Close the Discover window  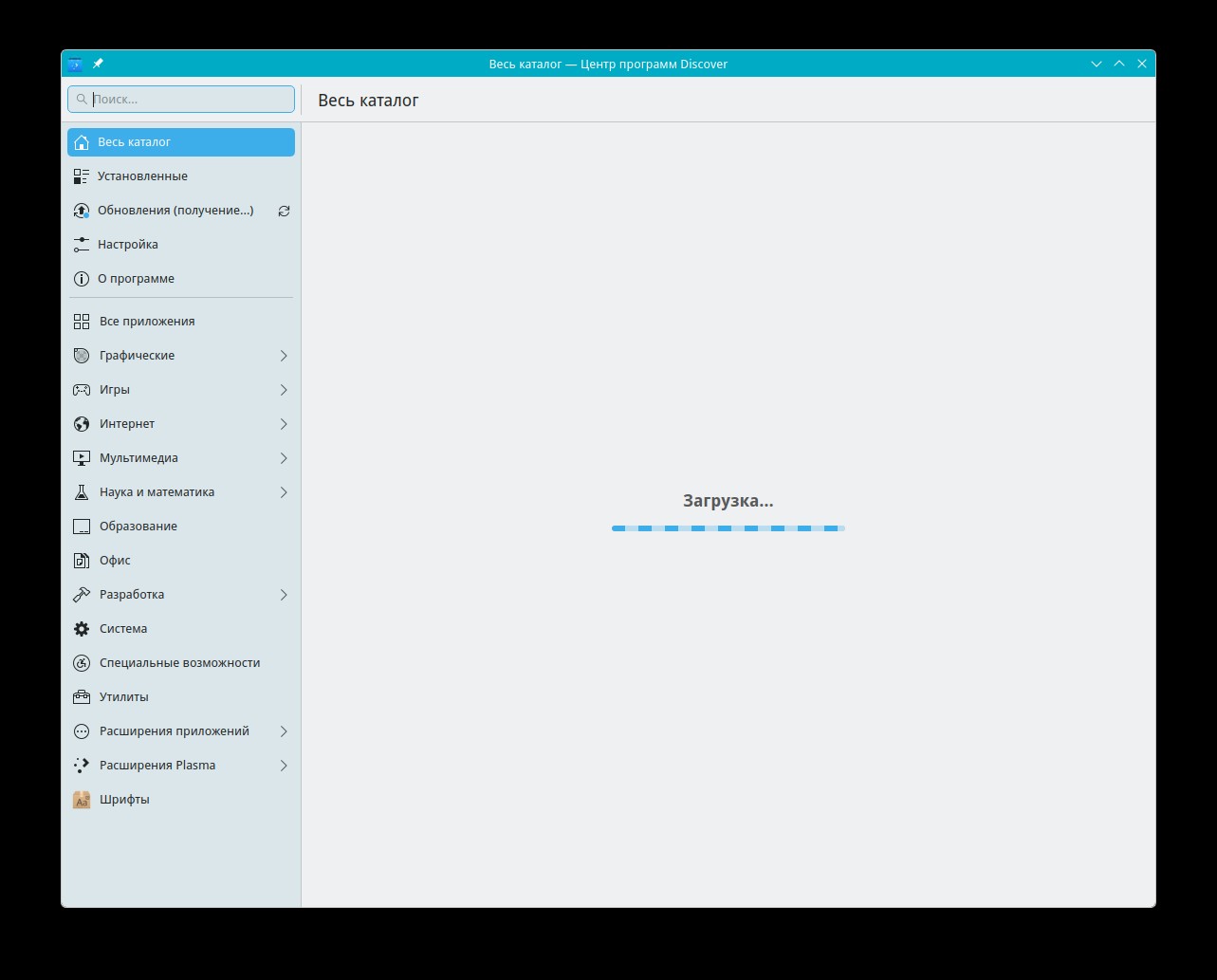coord(1142,64)
